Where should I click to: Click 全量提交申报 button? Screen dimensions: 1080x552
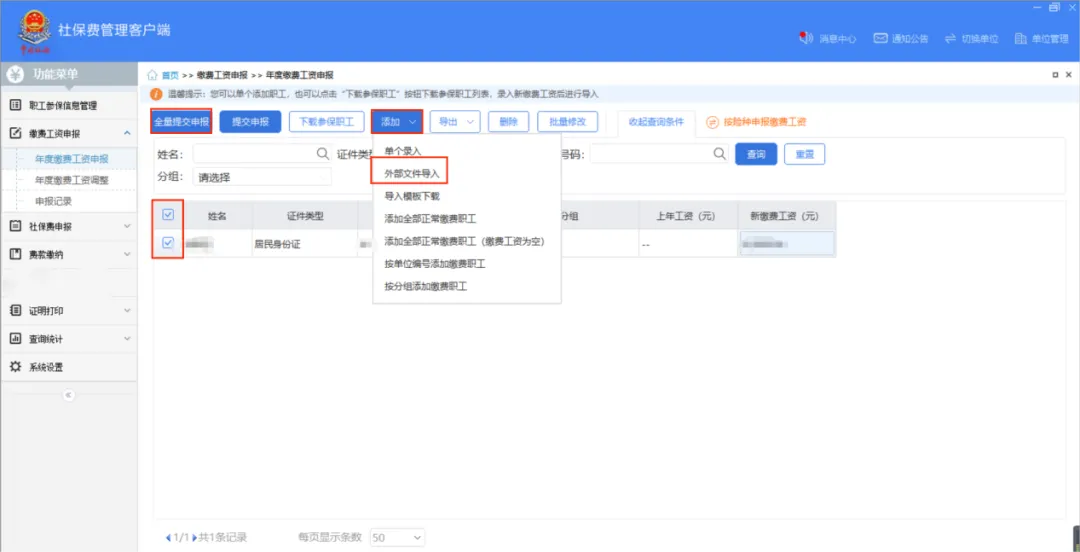click(181, 122)
